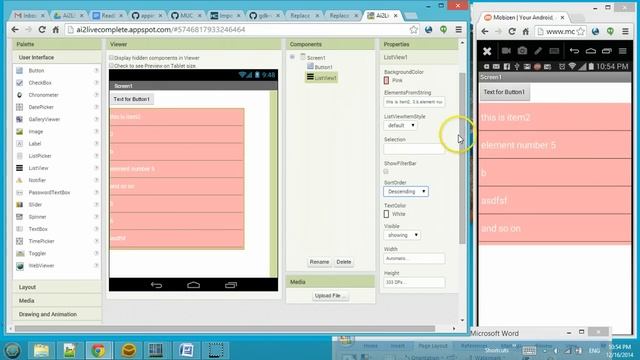Close the Mobizen toolbar with X icon
Viewport: 640px width, 360px height.
(x=487, y=51)
